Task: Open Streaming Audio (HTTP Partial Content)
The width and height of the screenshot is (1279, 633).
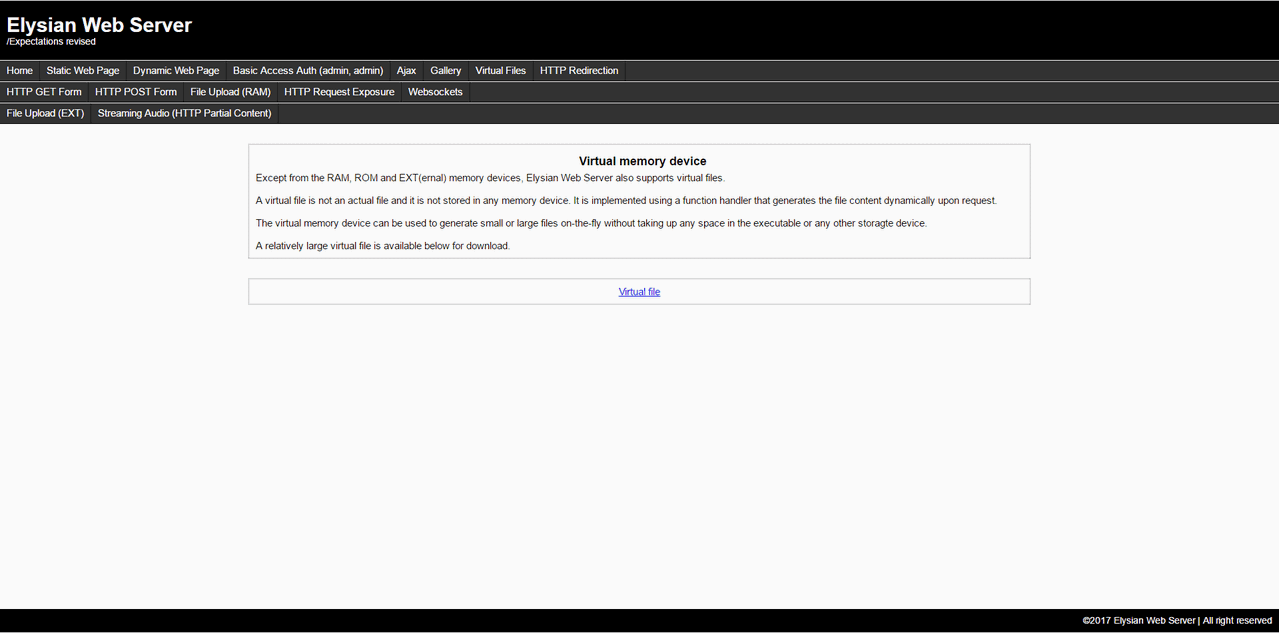Action: (185, 113)
